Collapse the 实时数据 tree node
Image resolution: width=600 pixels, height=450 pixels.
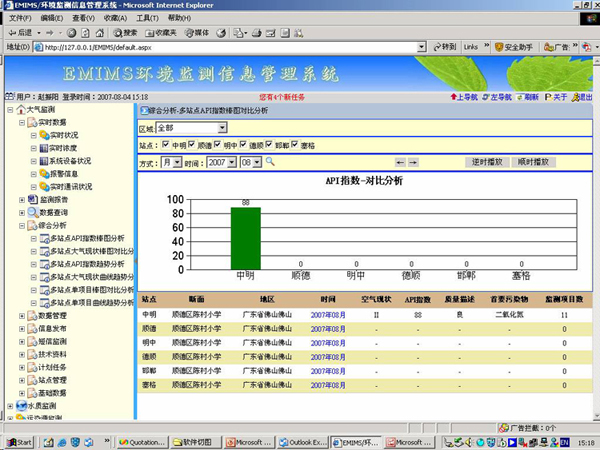pos(22,123)
